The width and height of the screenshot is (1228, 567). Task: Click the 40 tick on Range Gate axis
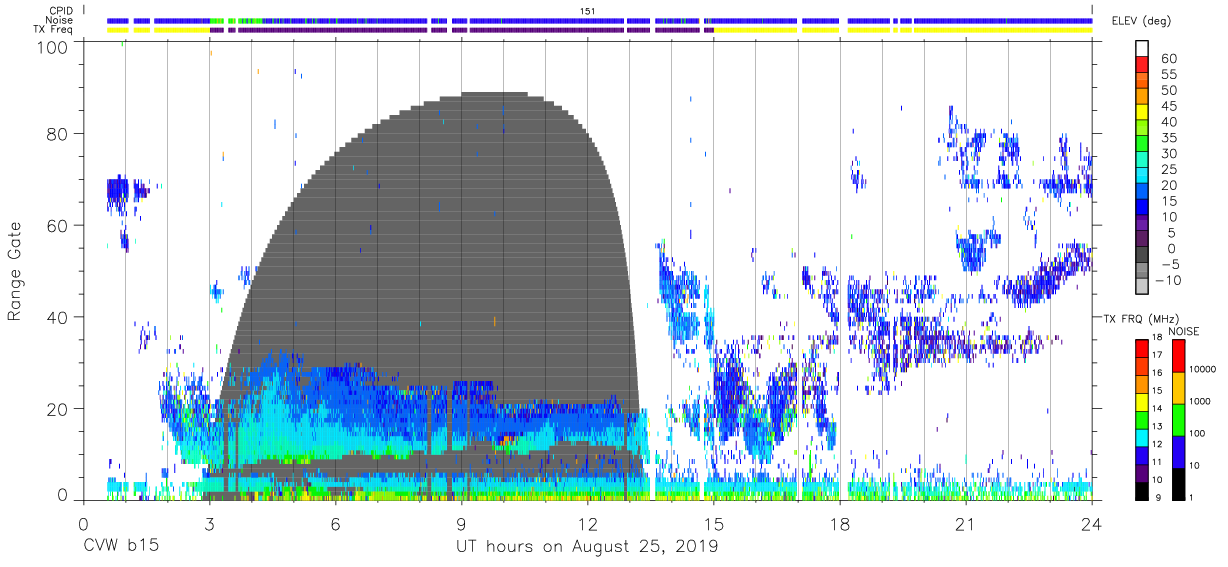59,317
